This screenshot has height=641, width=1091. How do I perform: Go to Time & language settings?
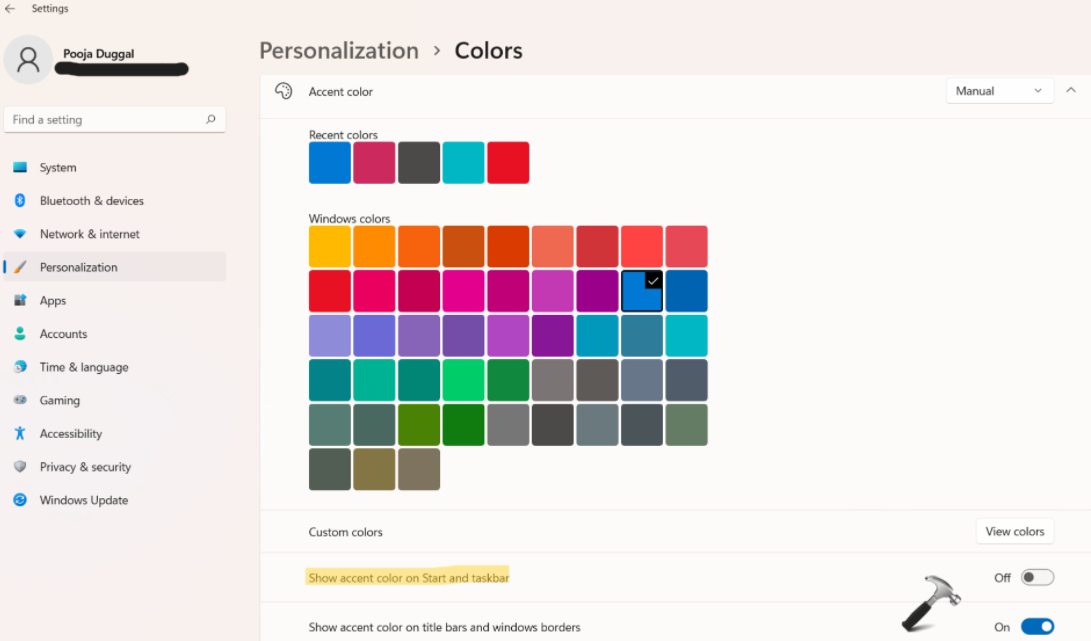pos(84,367)
